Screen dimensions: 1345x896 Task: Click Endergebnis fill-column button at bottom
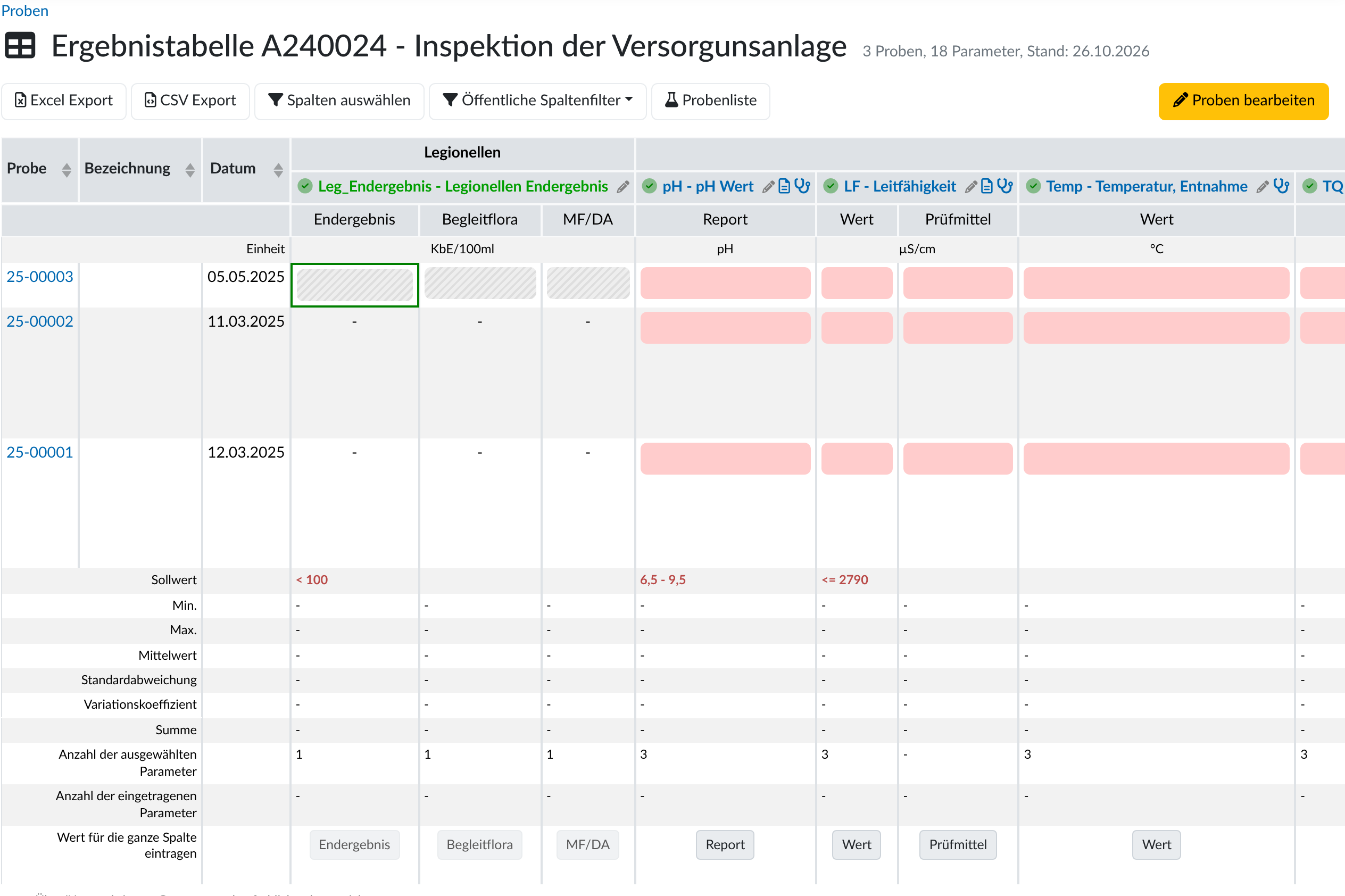pyautogui.click(x=355, y=844)
